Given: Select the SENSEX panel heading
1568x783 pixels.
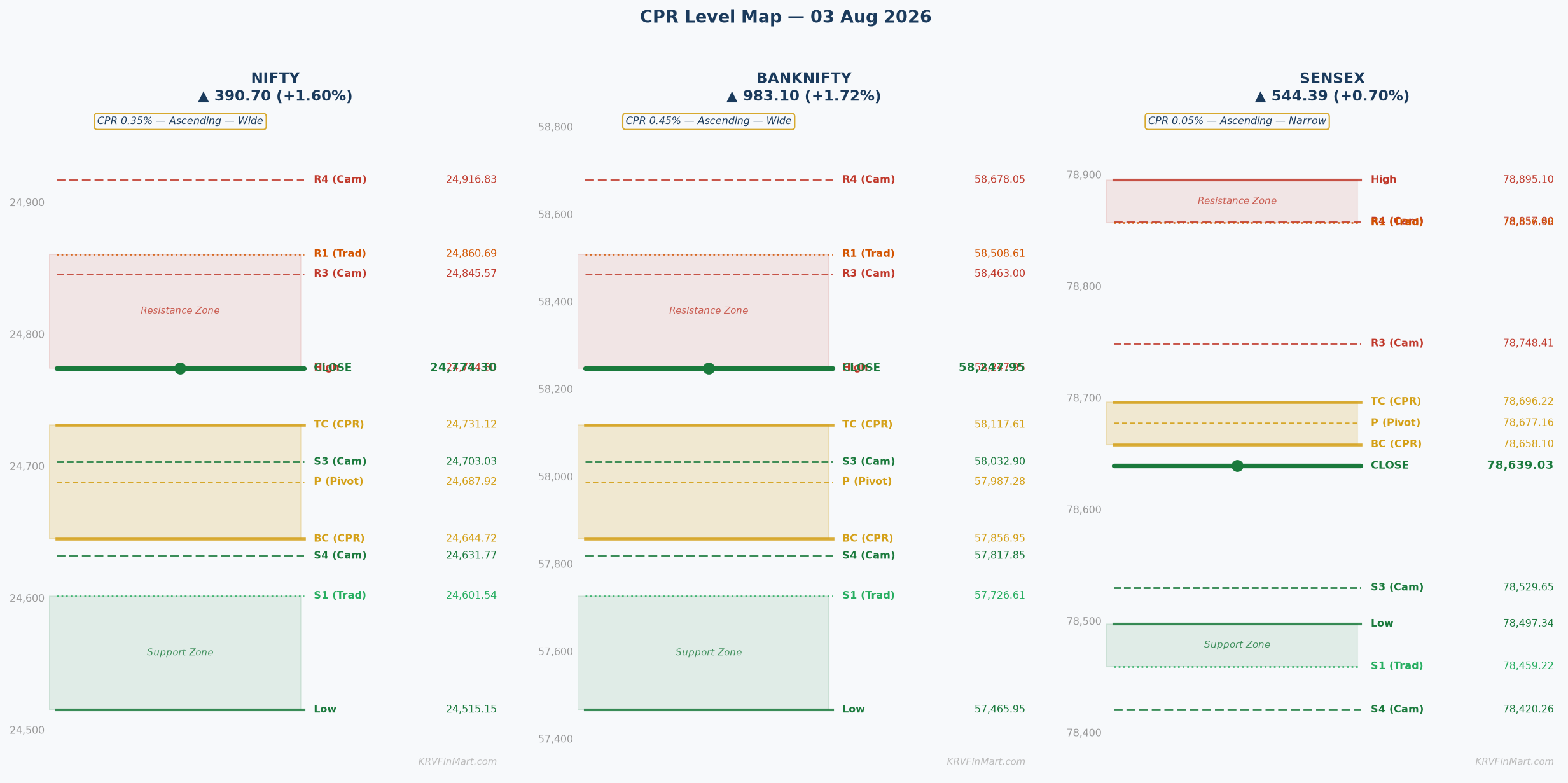Looking at the screenshot, I should pyautogui.click(x=1332, y=79).
